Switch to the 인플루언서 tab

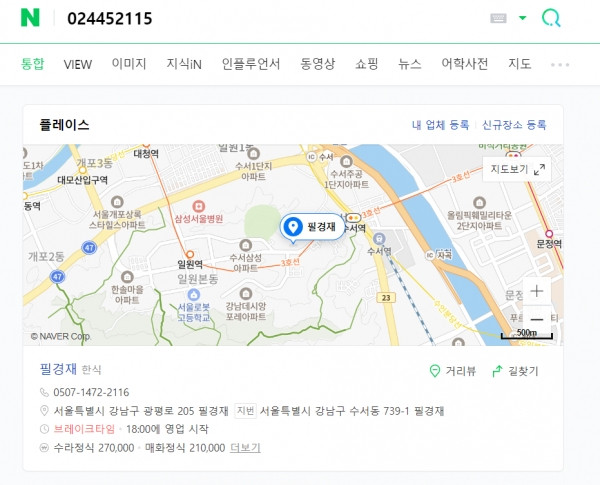click(x=251, y=64)
